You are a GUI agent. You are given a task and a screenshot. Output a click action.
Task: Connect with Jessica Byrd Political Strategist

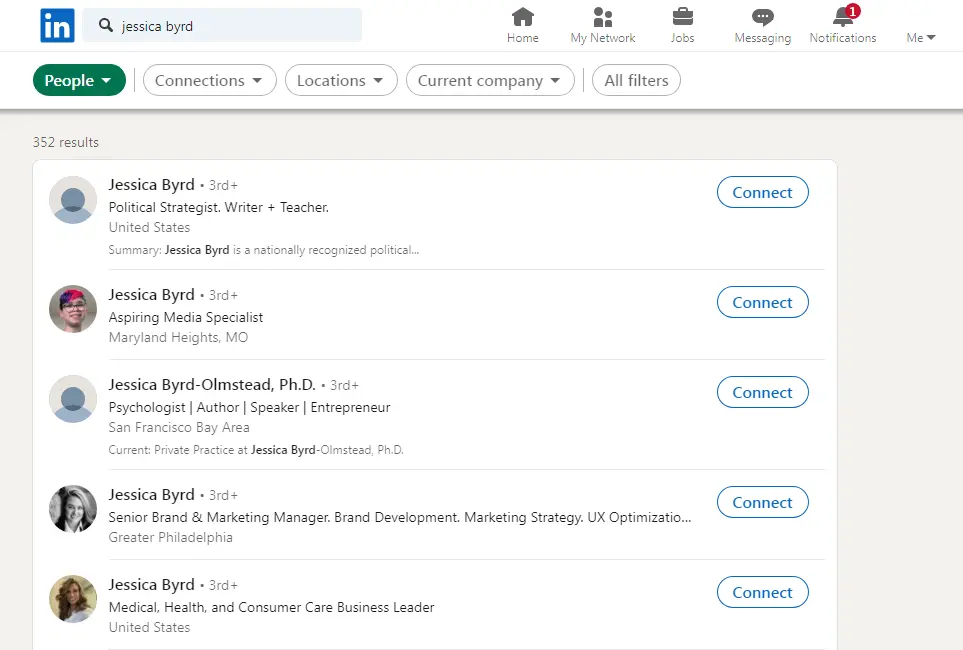[x=762, y=192]
